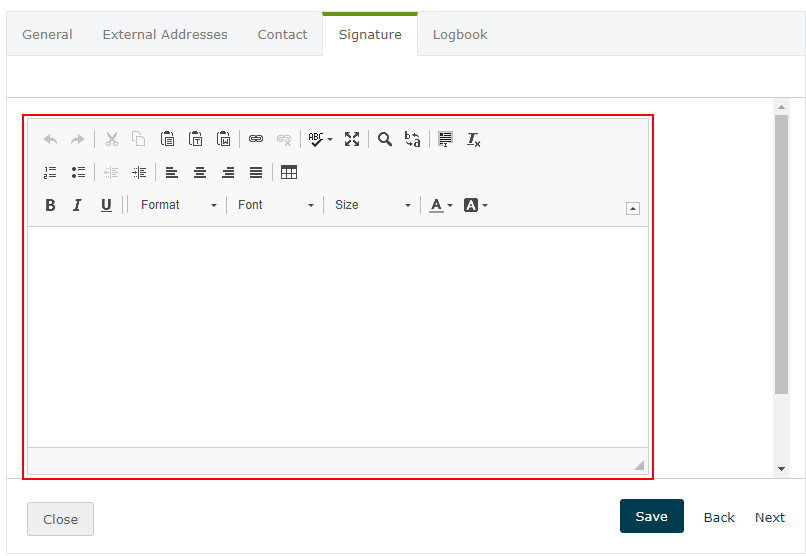The width and height of the screenshot is (806, 556).
Task: Open the Font dropdown
Action: pos(275,205)
